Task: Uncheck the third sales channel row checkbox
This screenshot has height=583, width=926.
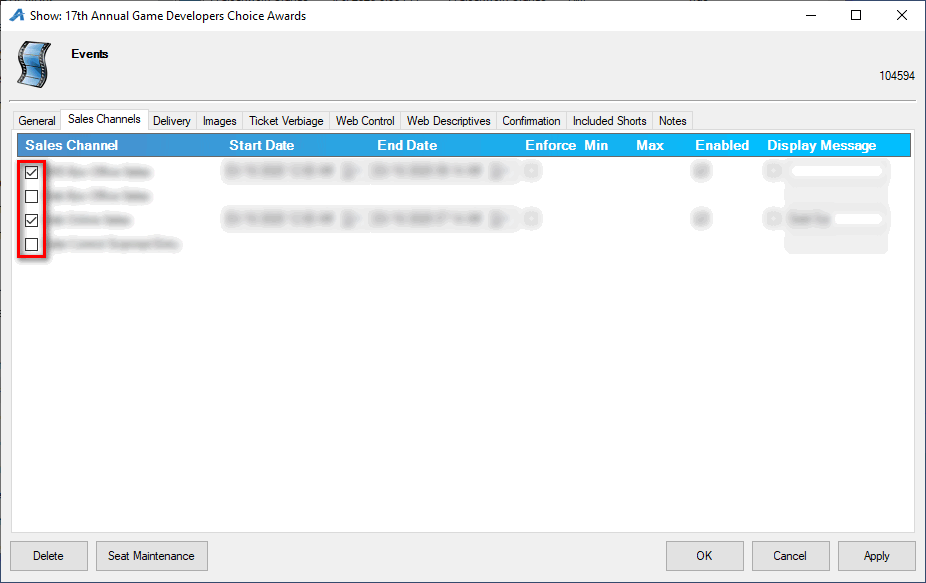Action: click(x=31, y=220)
